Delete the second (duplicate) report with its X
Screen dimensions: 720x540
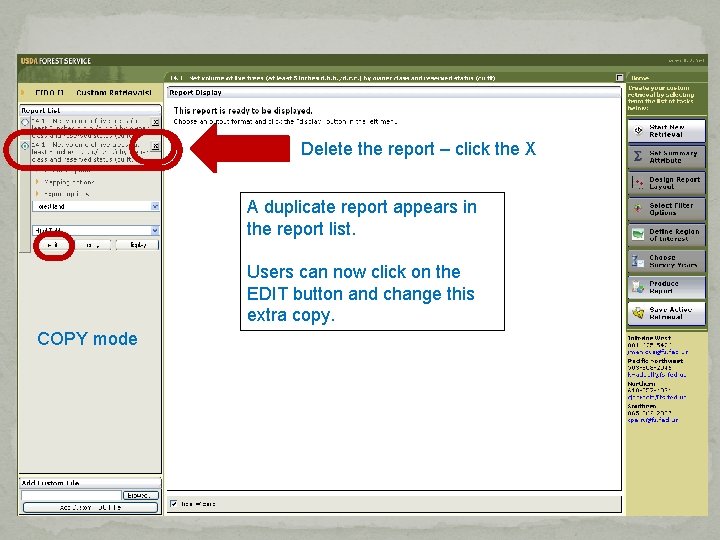(156, 146)
